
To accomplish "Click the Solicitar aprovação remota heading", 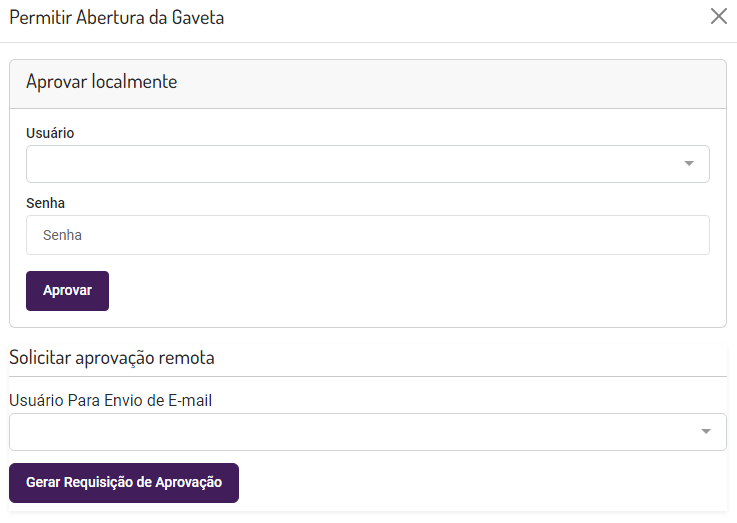I will pos(112,357).
